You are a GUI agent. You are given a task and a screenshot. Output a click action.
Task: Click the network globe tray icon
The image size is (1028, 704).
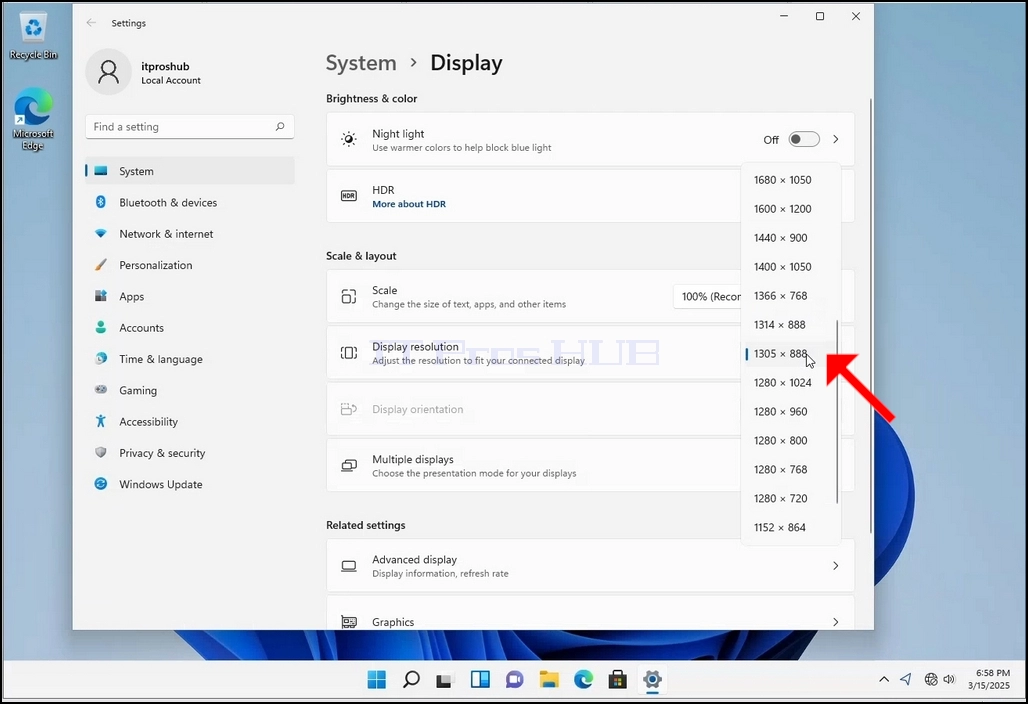click(x=930, y=679)
